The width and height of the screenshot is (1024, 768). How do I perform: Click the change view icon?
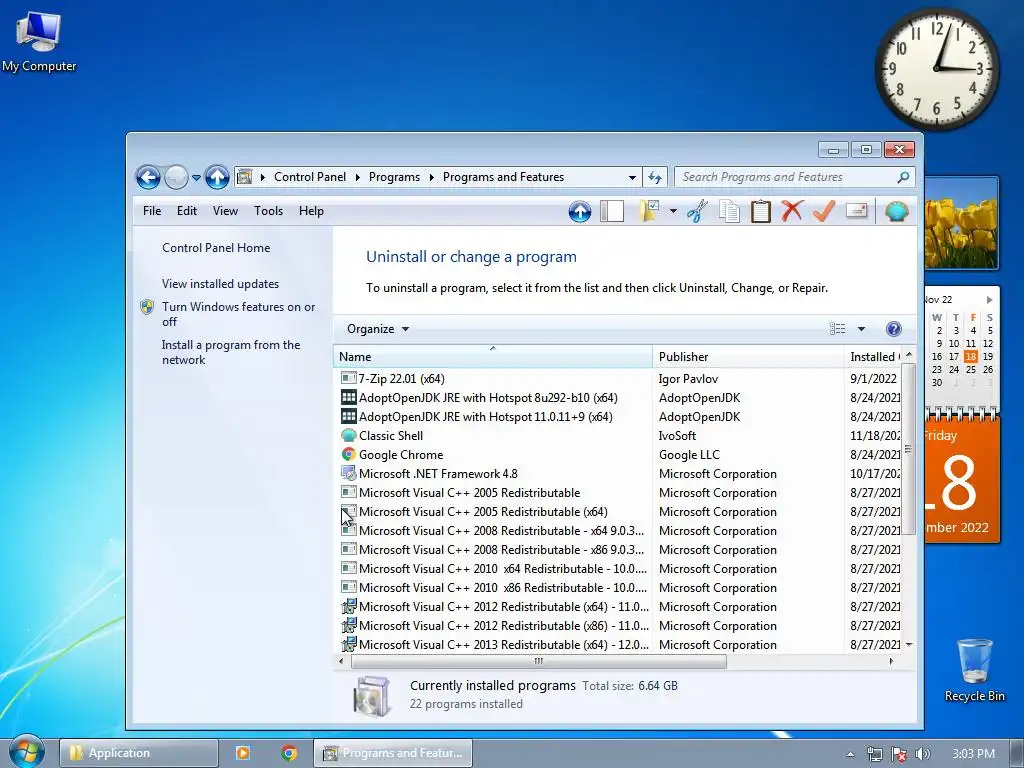pyautogui.click(x=837, y=329)
